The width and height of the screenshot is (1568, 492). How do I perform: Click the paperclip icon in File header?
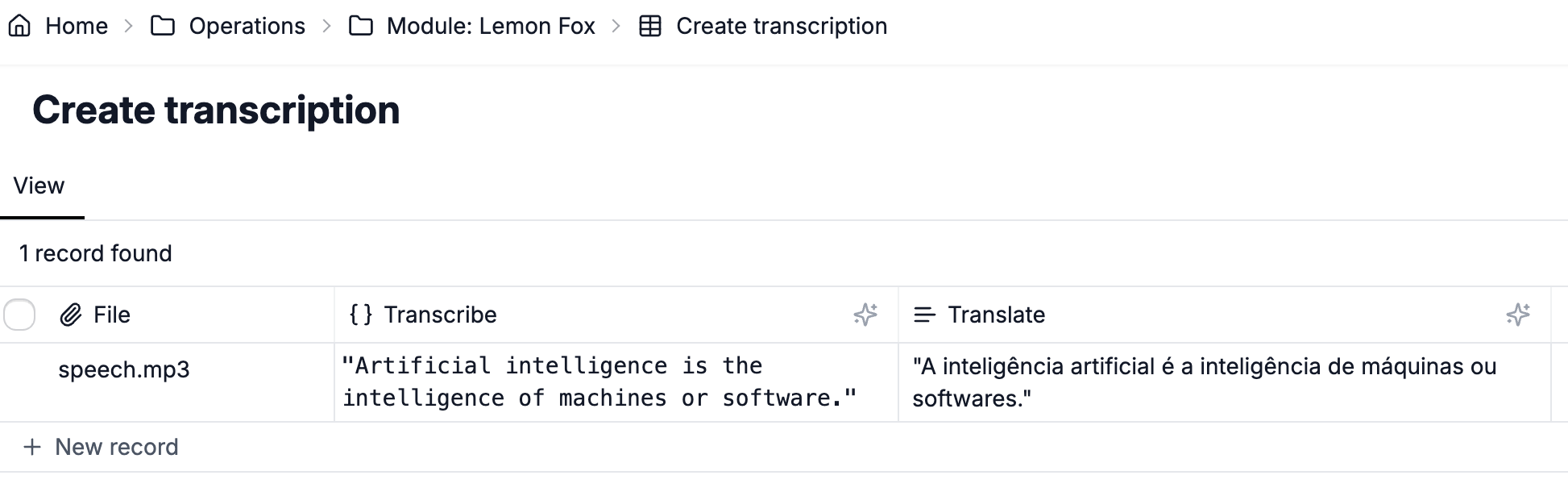(x=71, y=315)
